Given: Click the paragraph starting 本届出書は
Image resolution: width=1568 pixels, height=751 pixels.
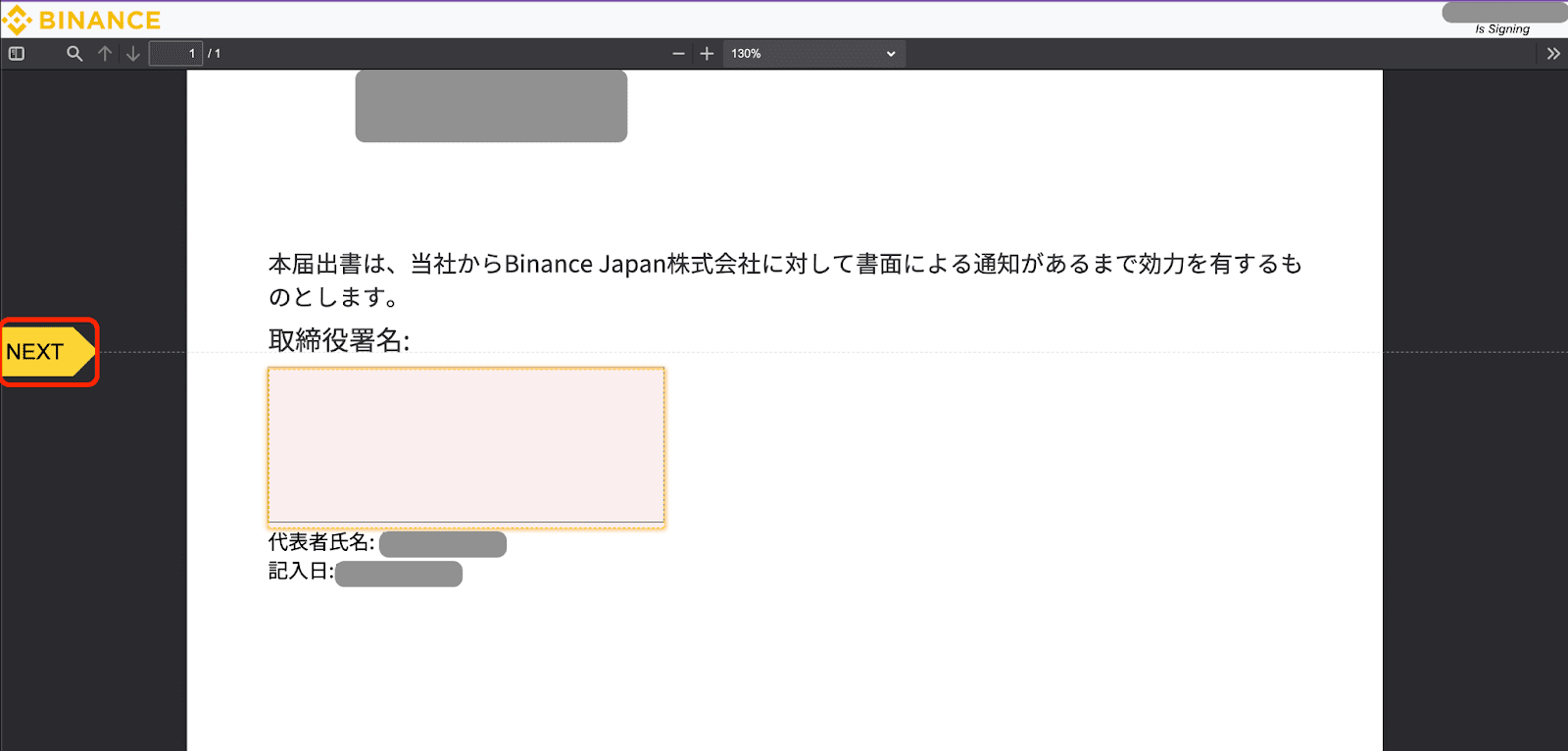Looking at the screenshot, I should click(785, 280).
